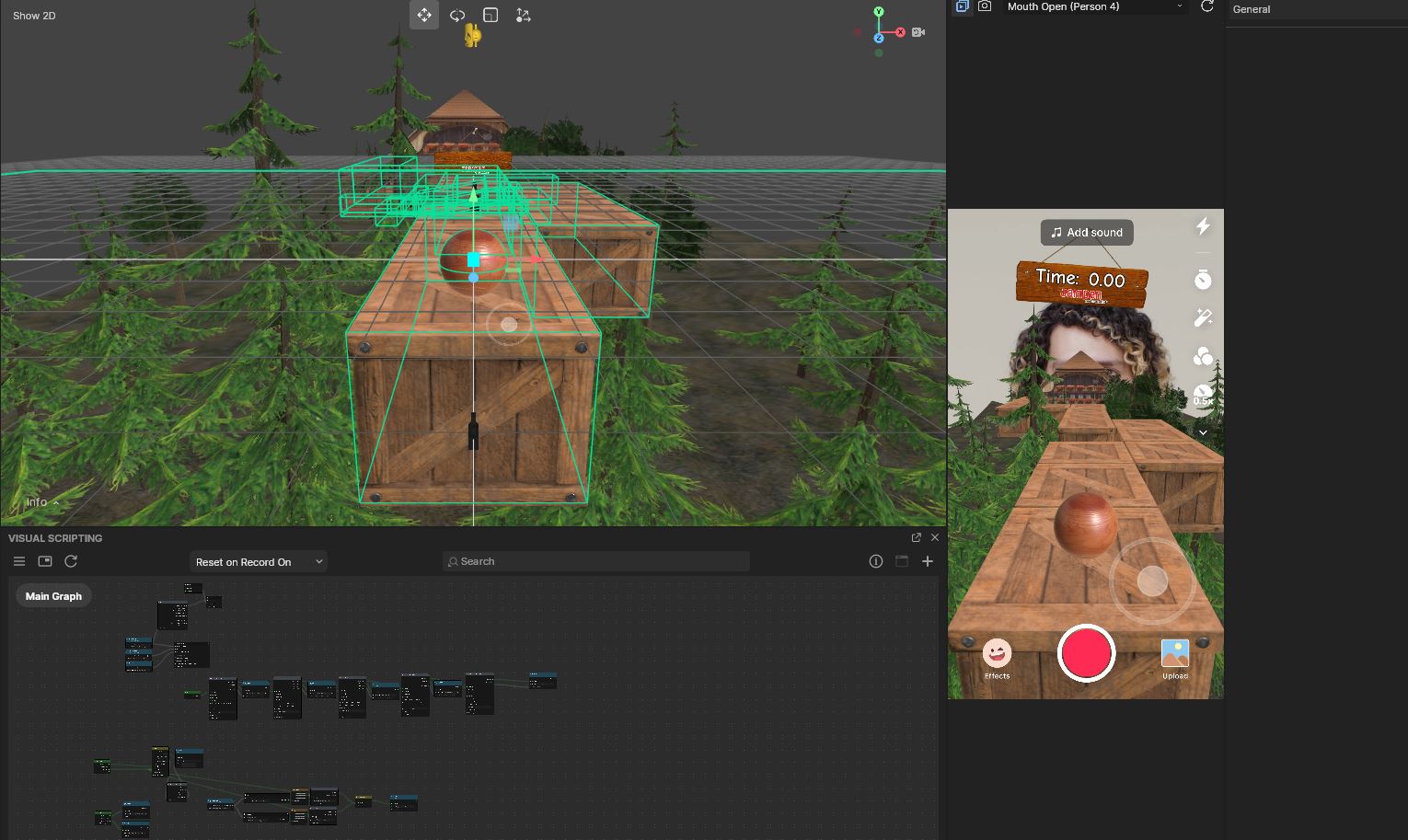Viewport: 1408px width, 840px height.
Task: Expand the preview side tools chevron
Action: 1203,432
